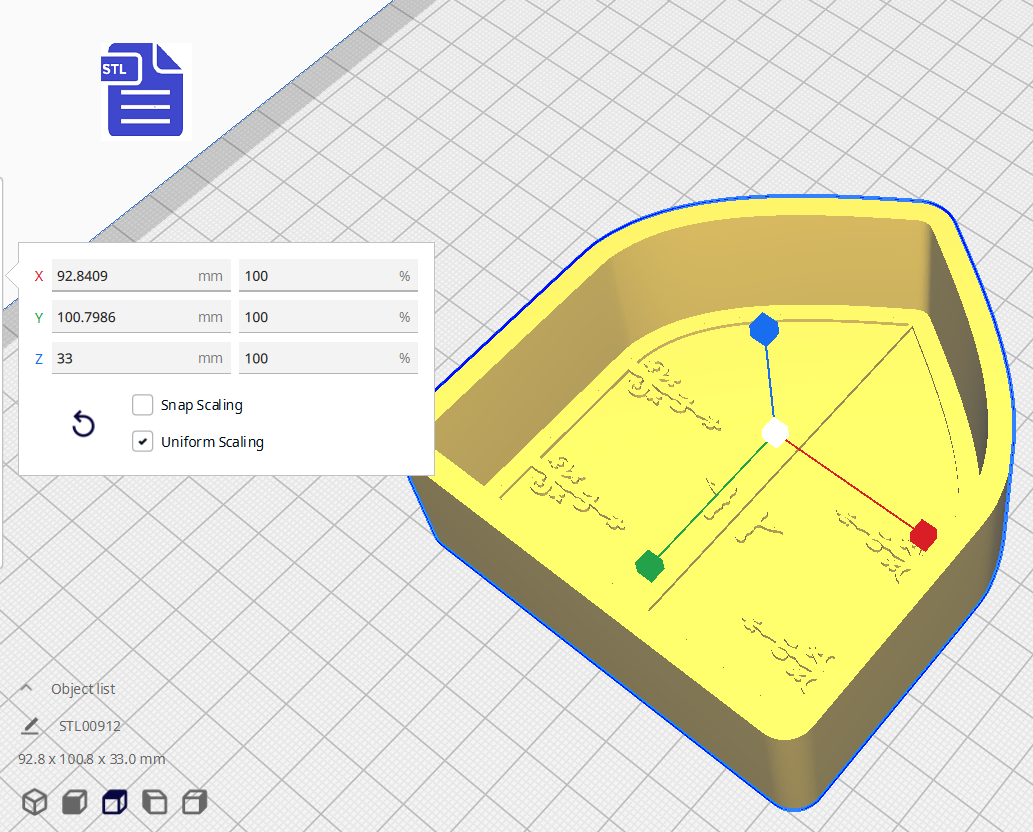Switch to the left side view
Screen dimensions: 1033x832
point(155,802)
